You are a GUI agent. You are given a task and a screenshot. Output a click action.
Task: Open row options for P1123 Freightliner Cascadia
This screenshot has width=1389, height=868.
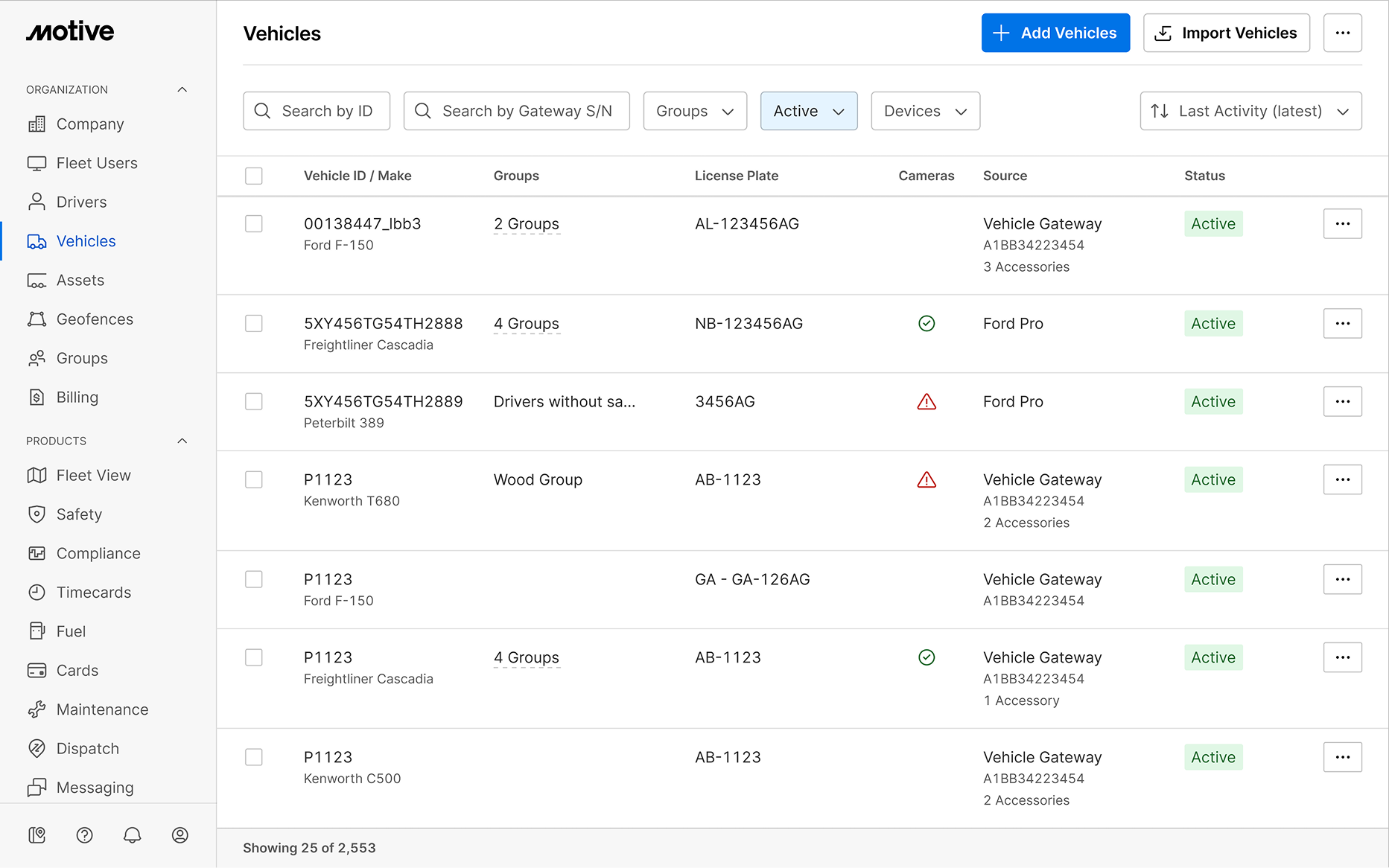1343,657
